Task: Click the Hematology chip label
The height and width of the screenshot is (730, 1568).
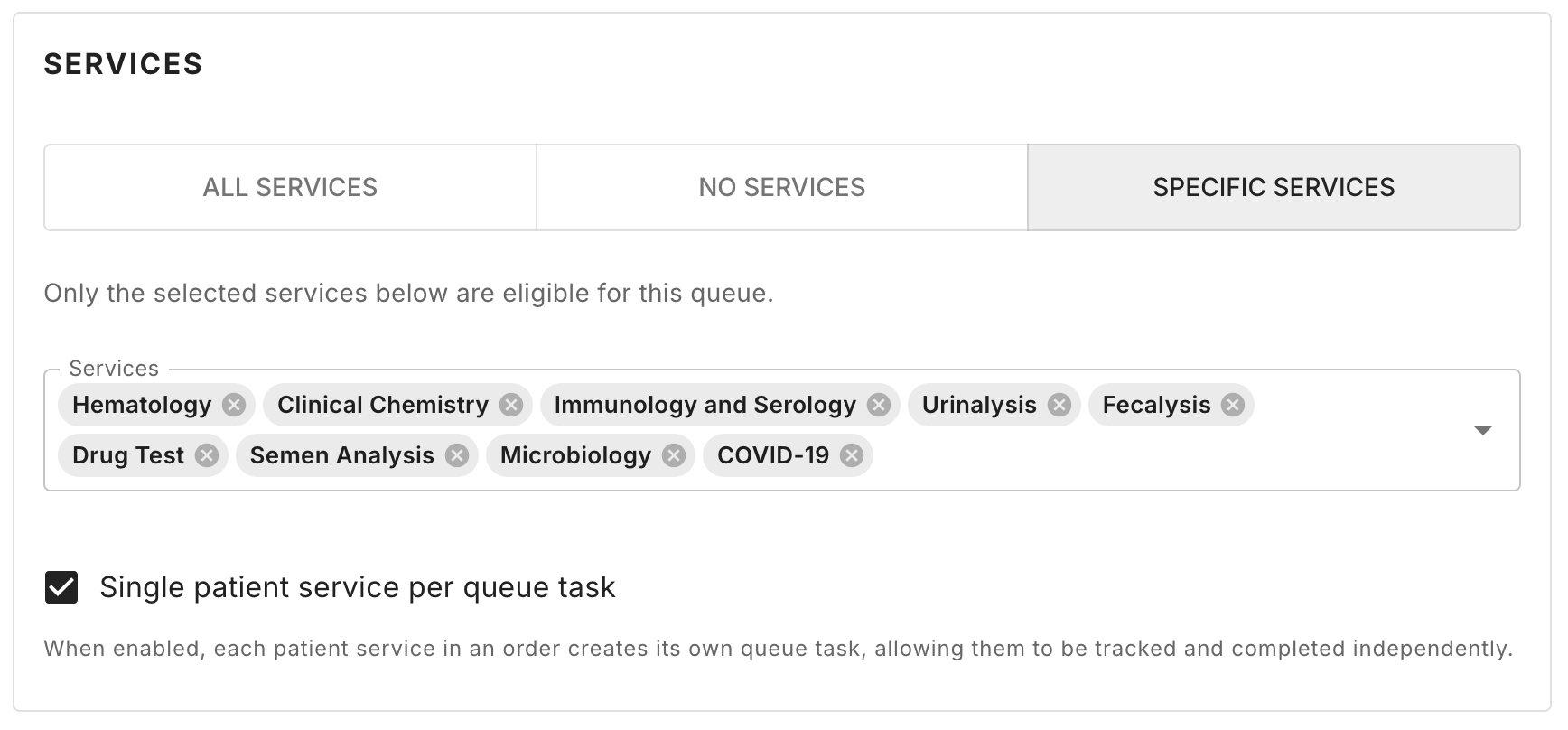Action: [x=142, y=405]
